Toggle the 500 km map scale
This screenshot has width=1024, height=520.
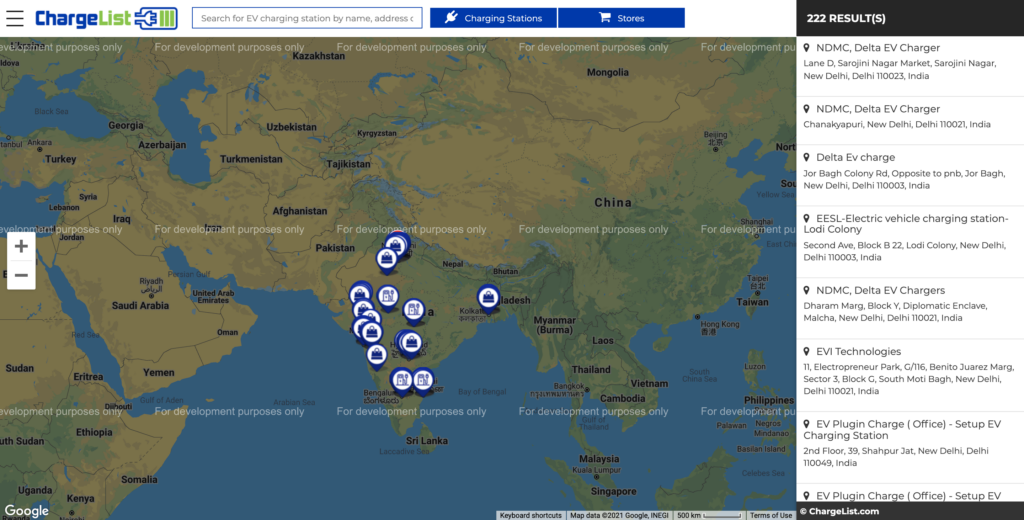(709, 515)
